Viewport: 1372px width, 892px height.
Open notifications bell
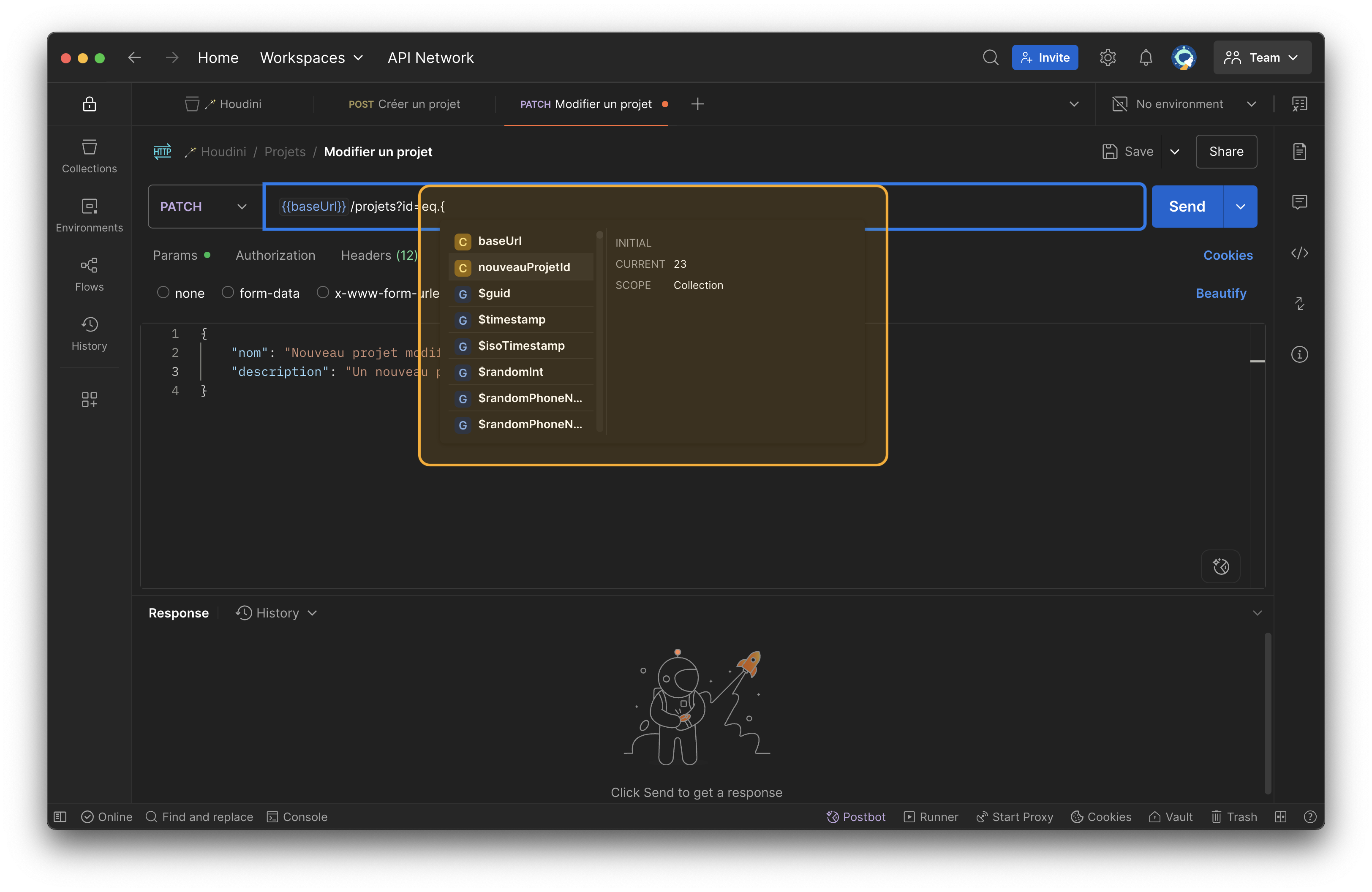(x=1146, y=57)
